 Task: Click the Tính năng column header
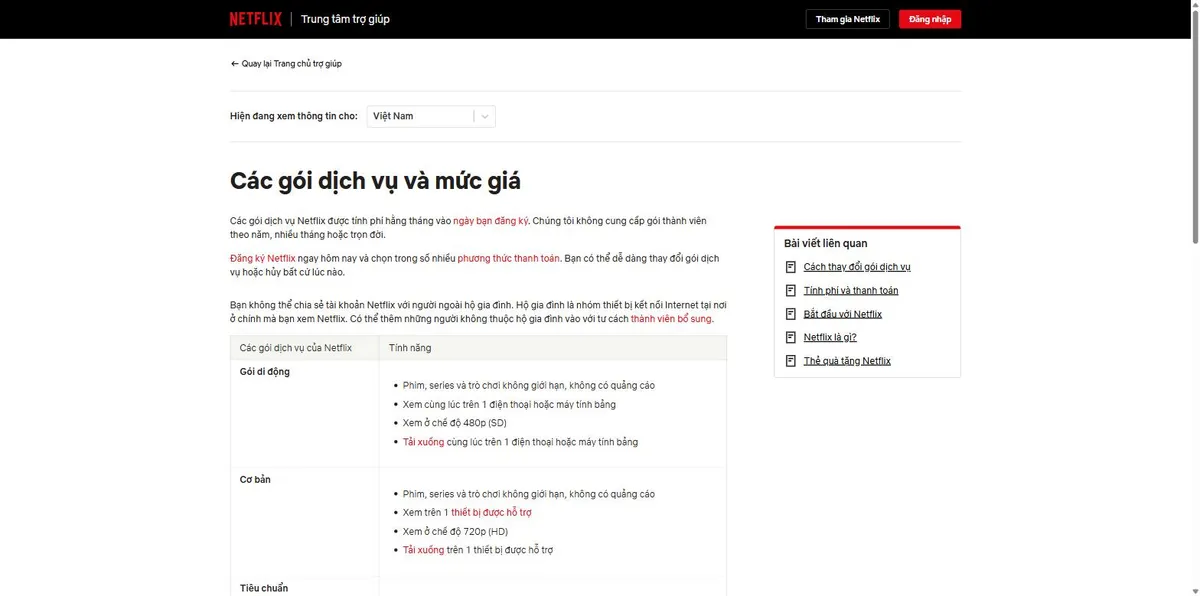[410, 348]
